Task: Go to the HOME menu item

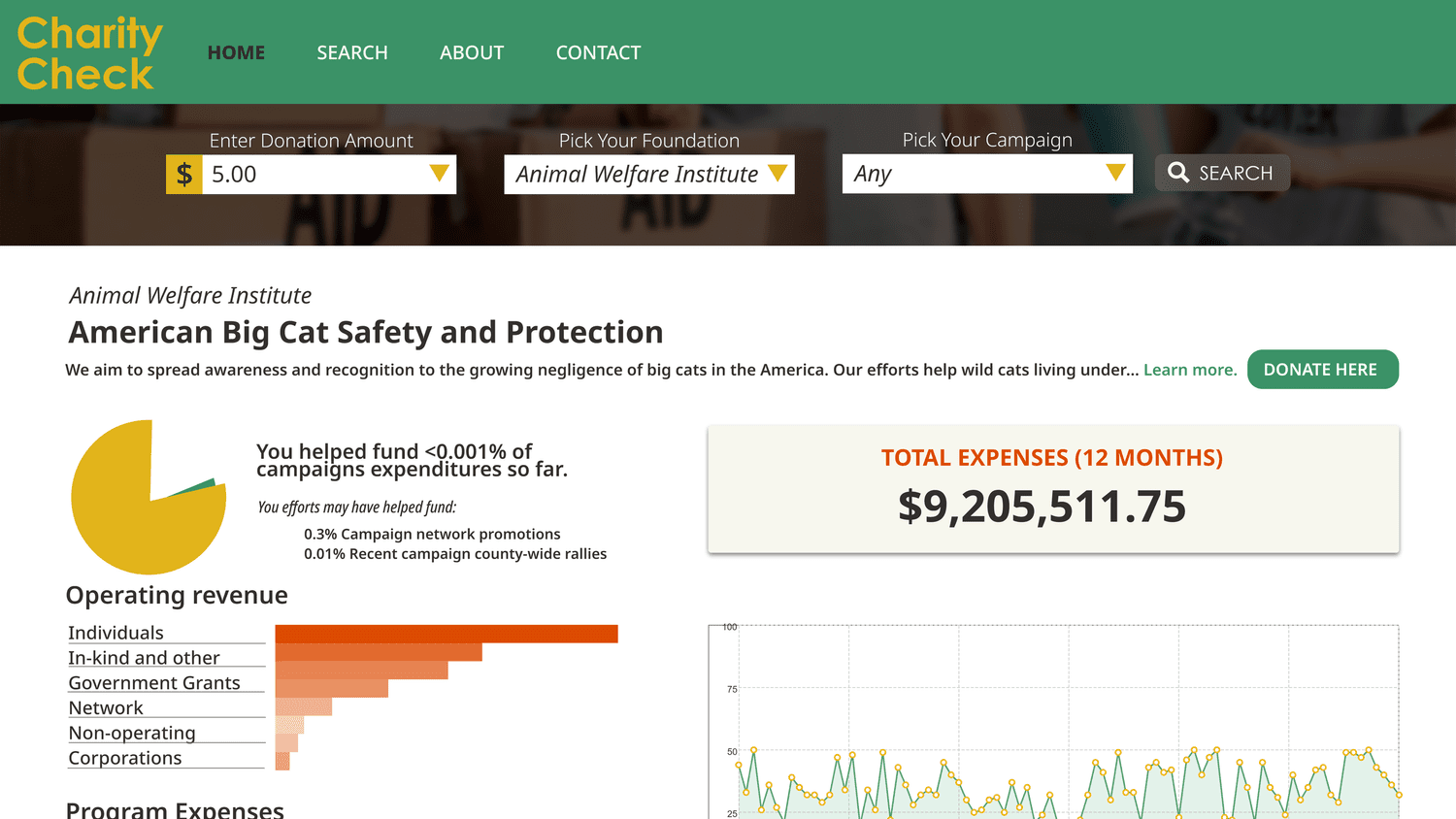Action: [x=236, y=52]
